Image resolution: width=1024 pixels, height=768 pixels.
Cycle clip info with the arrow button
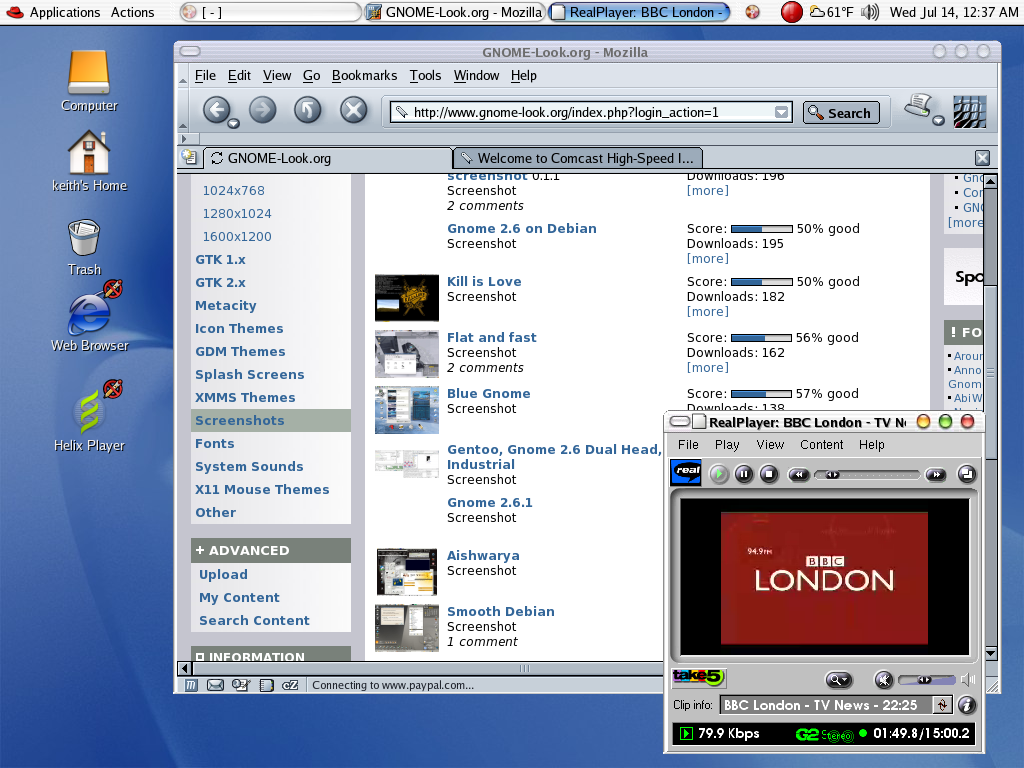pyautogui.click(x=942, y=705)
